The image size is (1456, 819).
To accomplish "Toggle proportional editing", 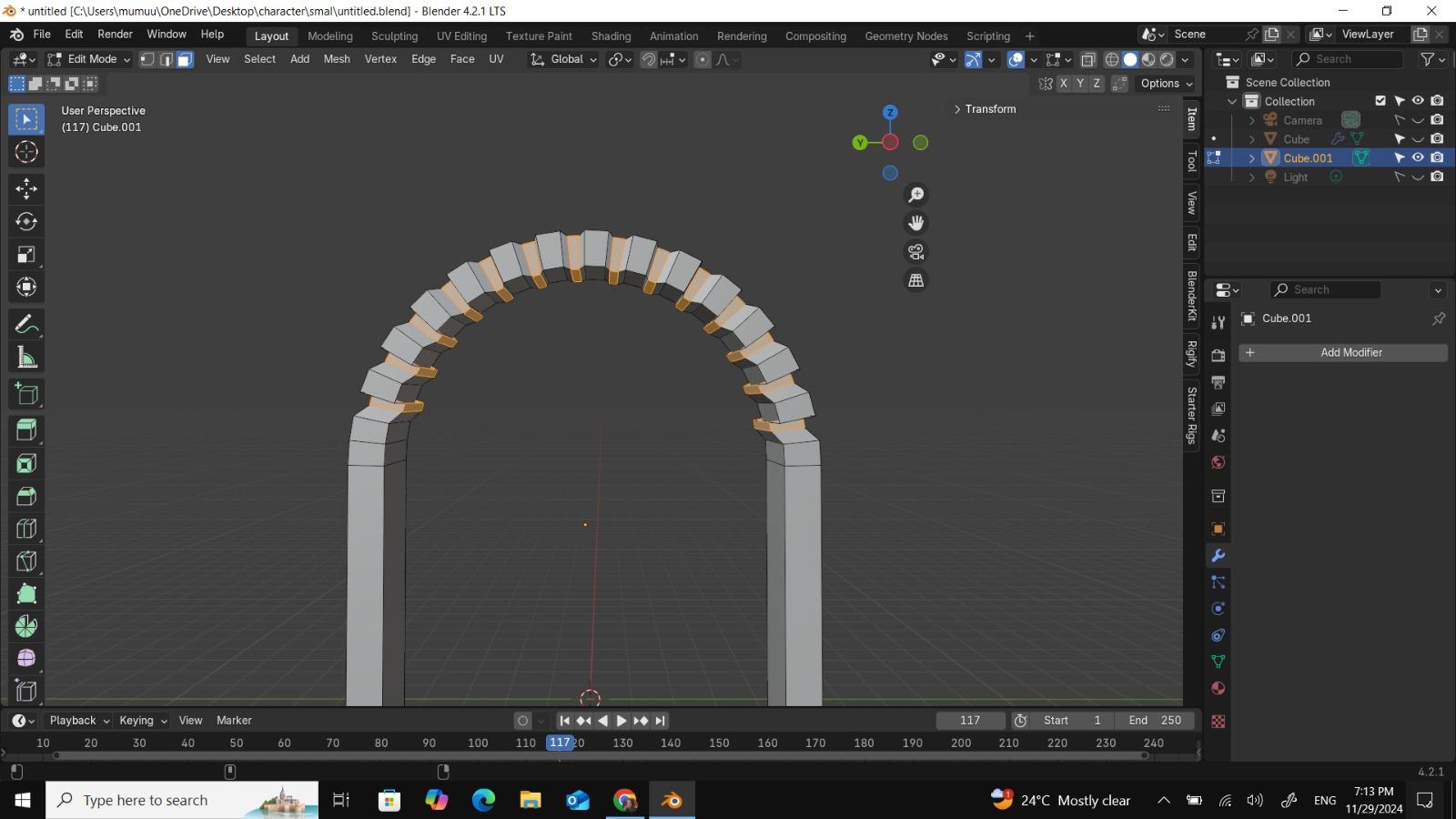I will (x=703, y=59).
